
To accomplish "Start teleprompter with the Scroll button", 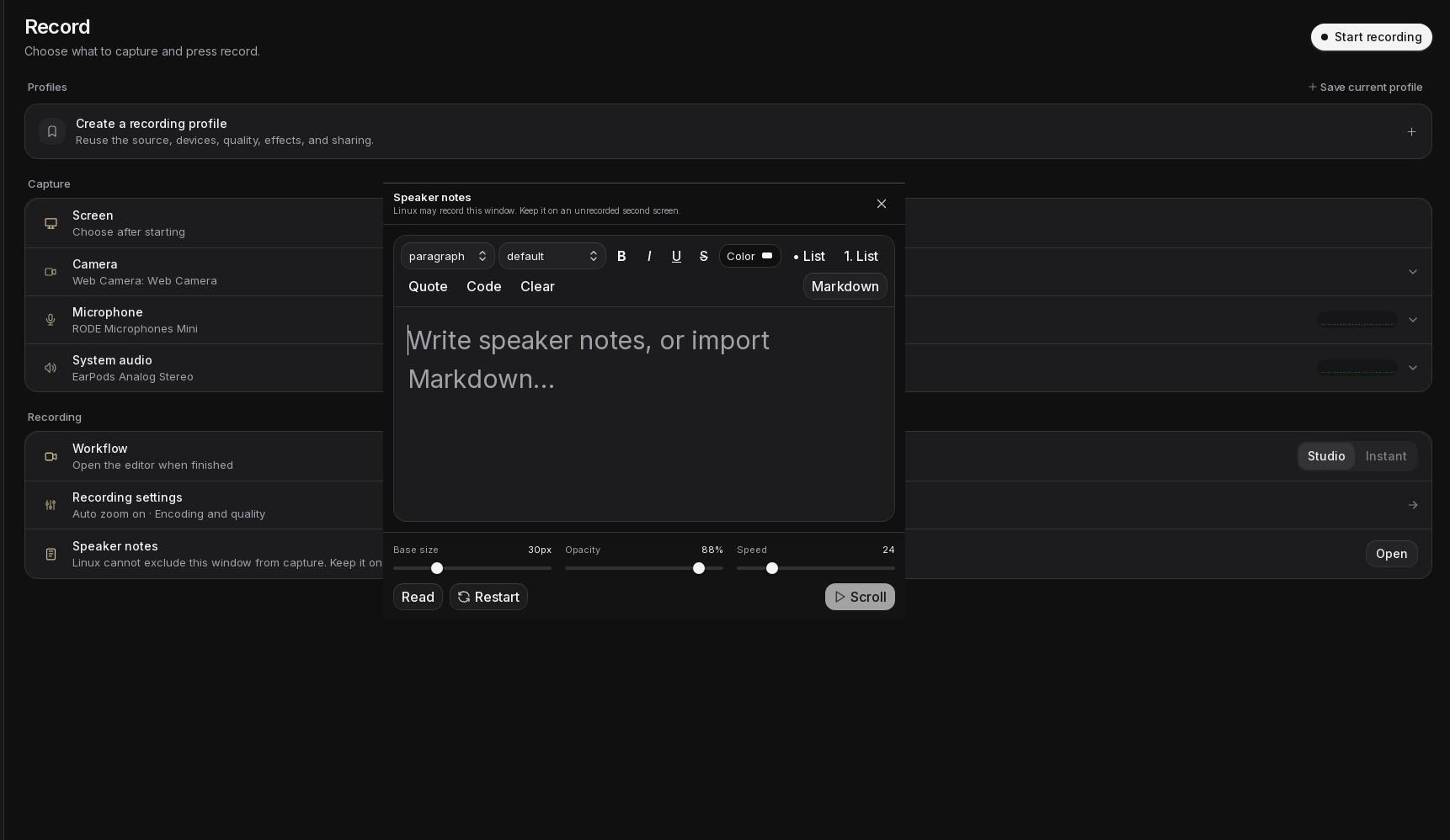I will 860,597.
